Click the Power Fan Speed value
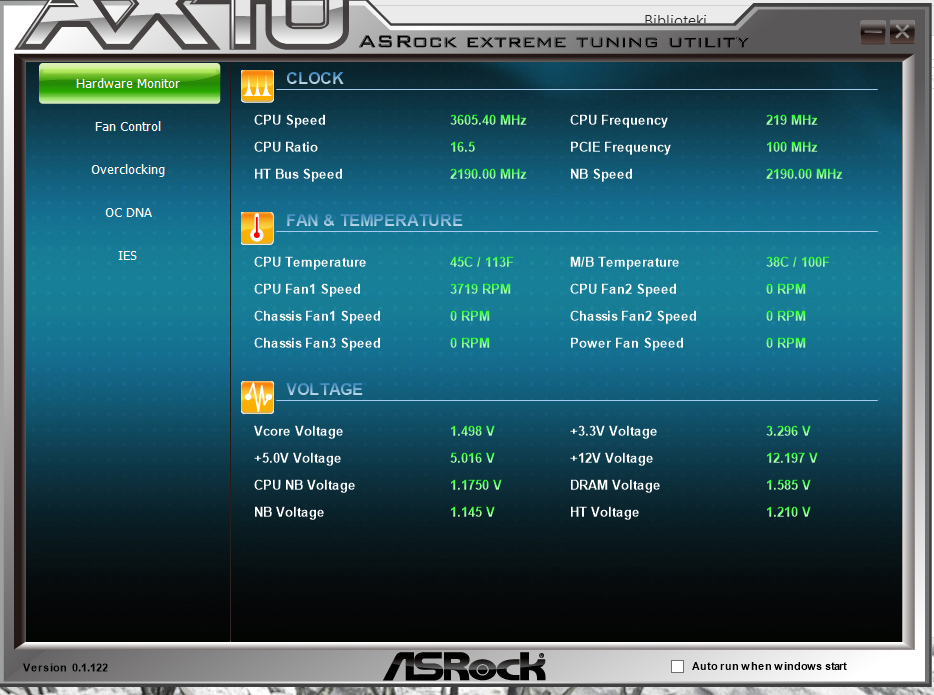 pyautogui.click(x=786, y=343)
